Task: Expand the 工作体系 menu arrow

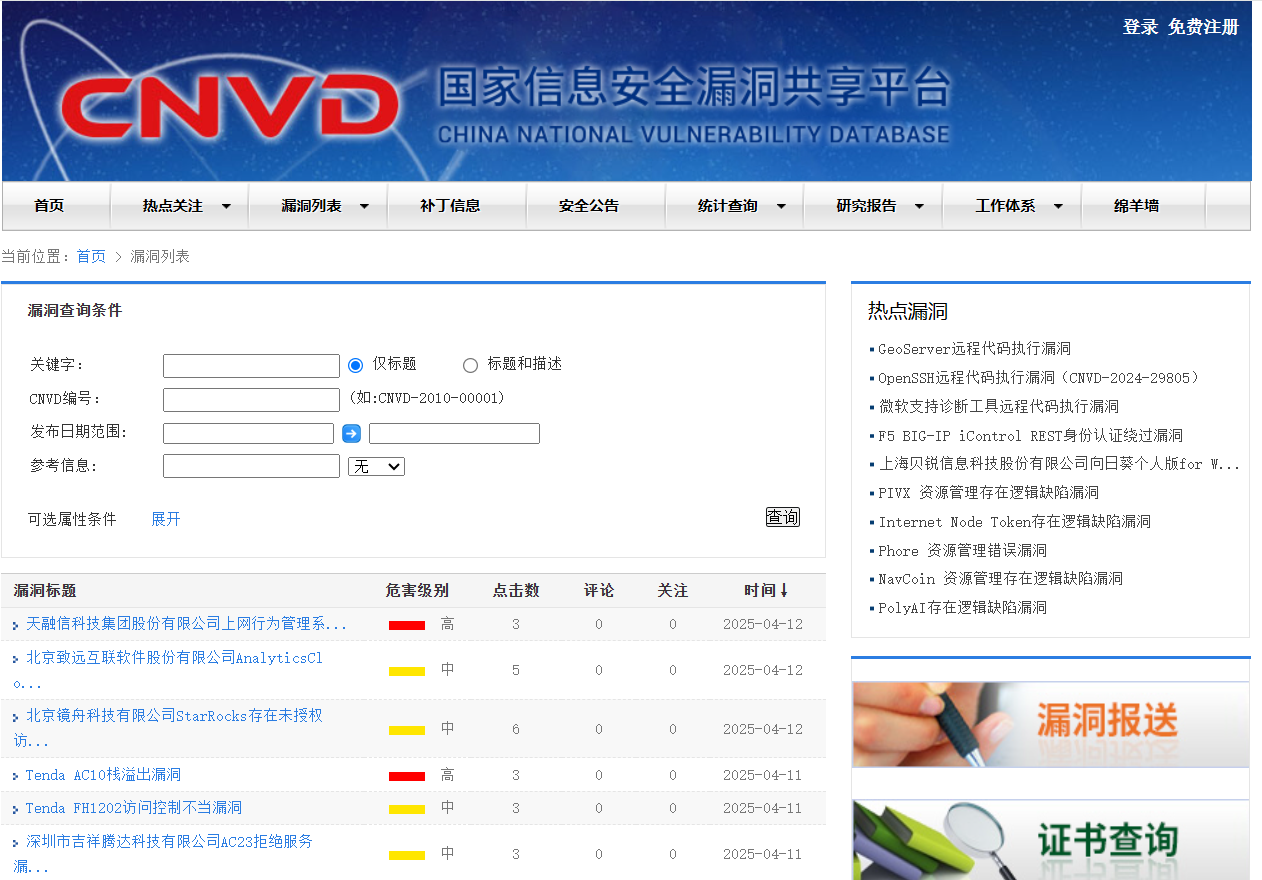Action: click(x=1058, y=206)
